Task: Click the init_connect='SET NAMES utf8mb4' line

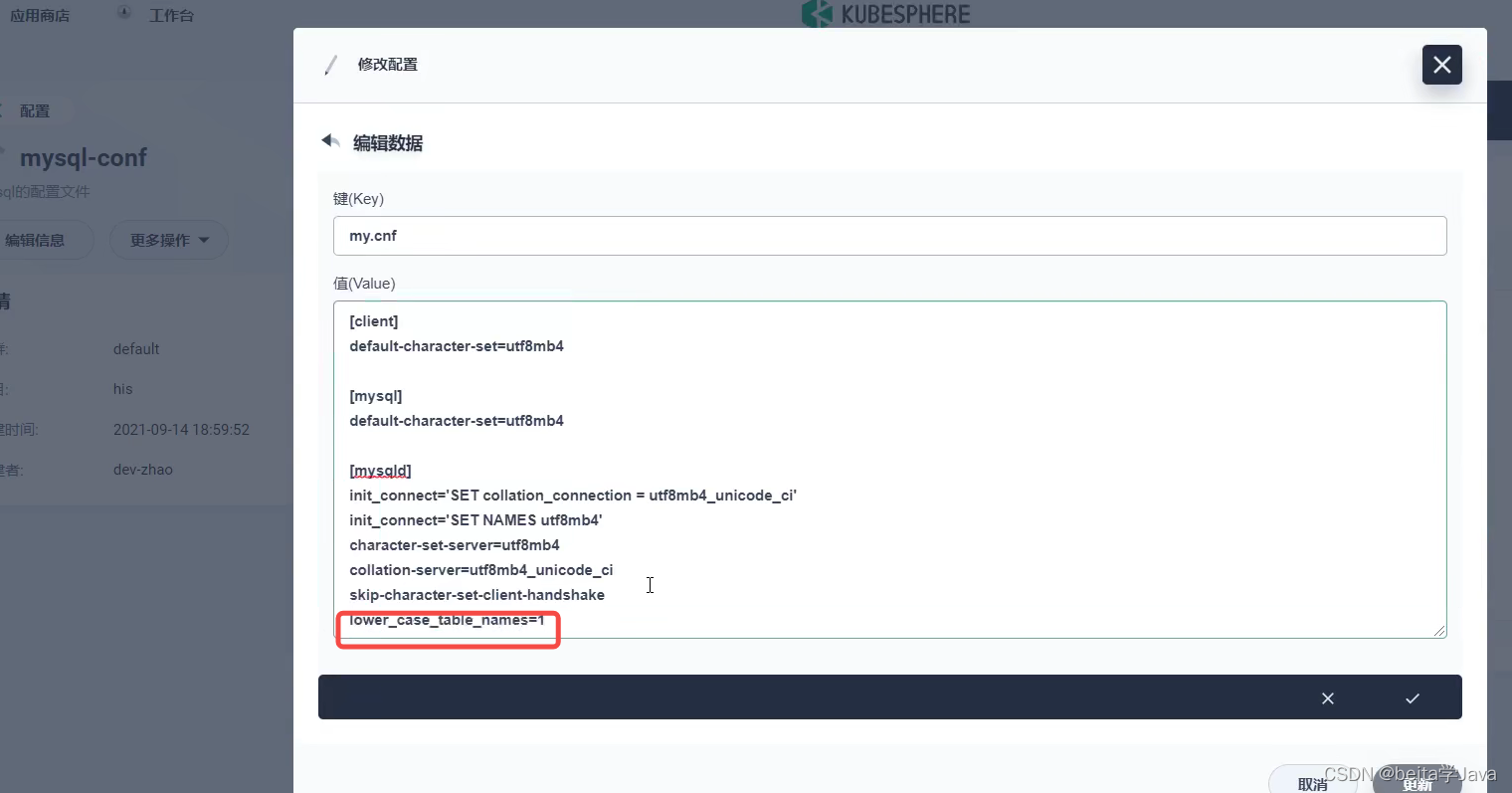Action: (475, 520)
